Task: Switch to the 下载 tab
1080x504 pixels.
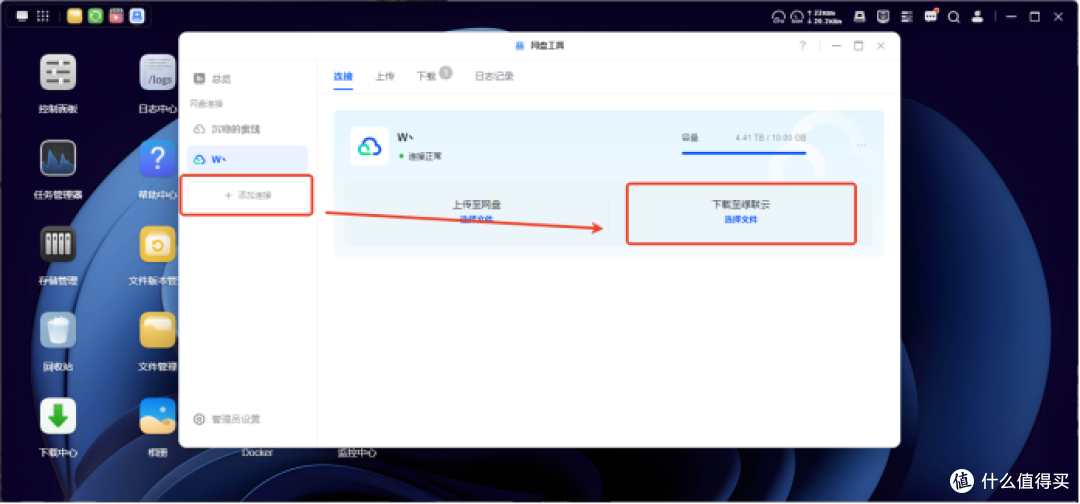Action: (426, 76)
